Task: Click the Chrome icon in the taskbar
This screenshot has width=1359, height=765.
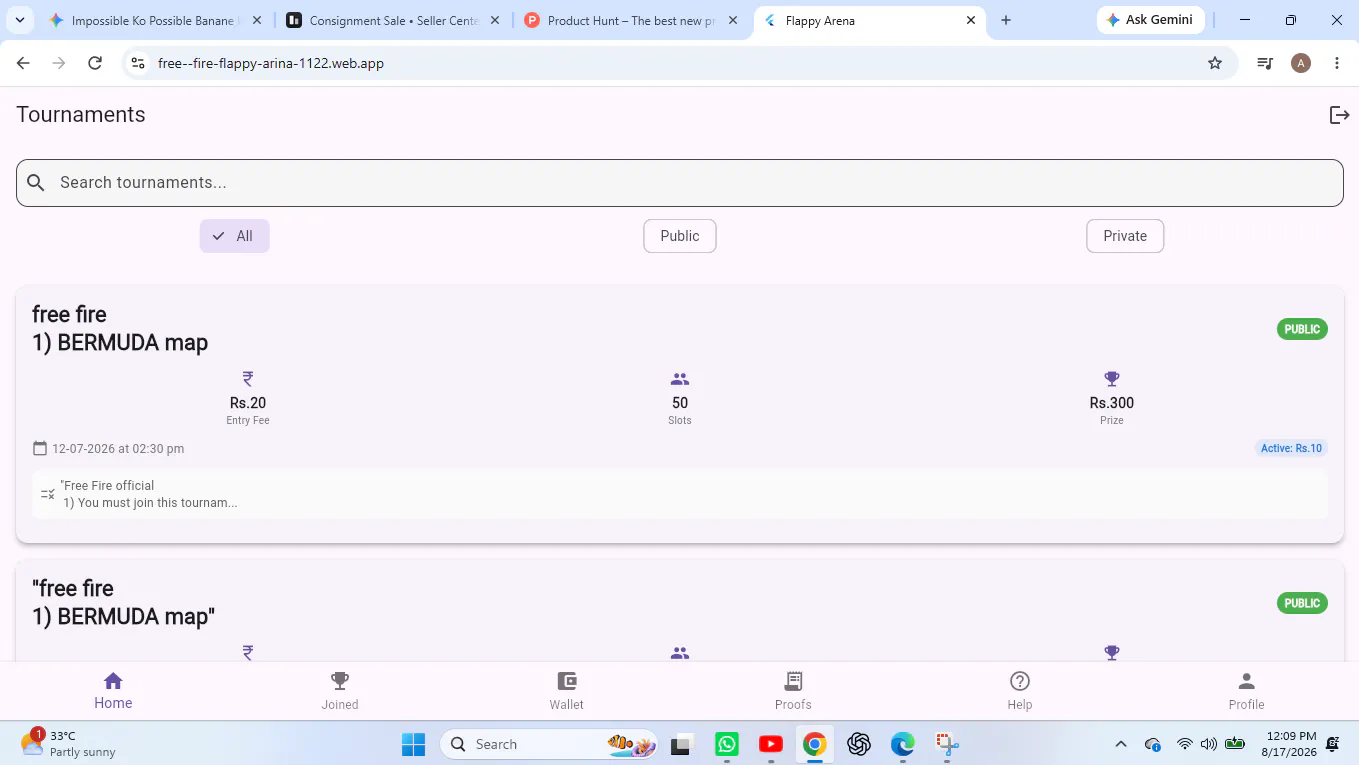Action: coord(815,744)
